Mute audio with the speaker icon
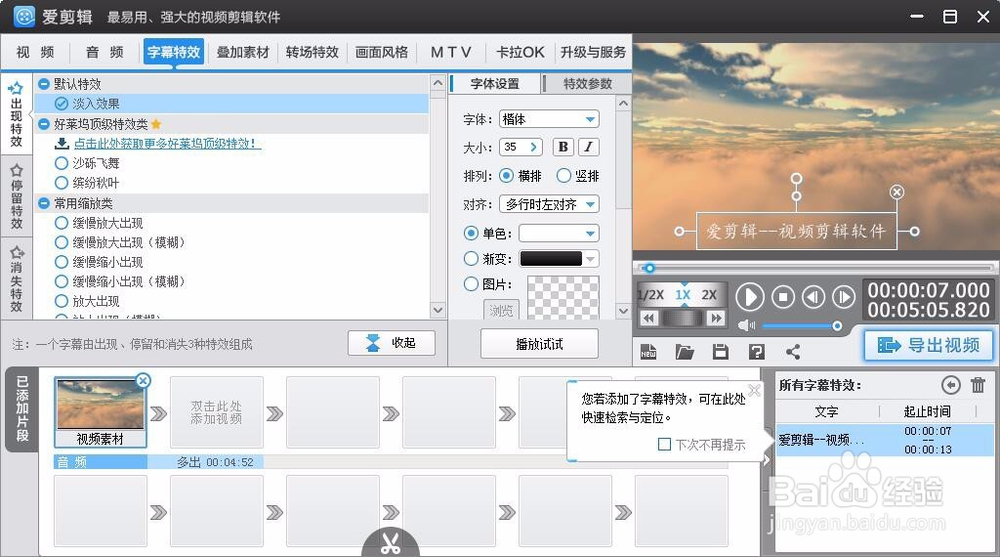 pos(746,326)
